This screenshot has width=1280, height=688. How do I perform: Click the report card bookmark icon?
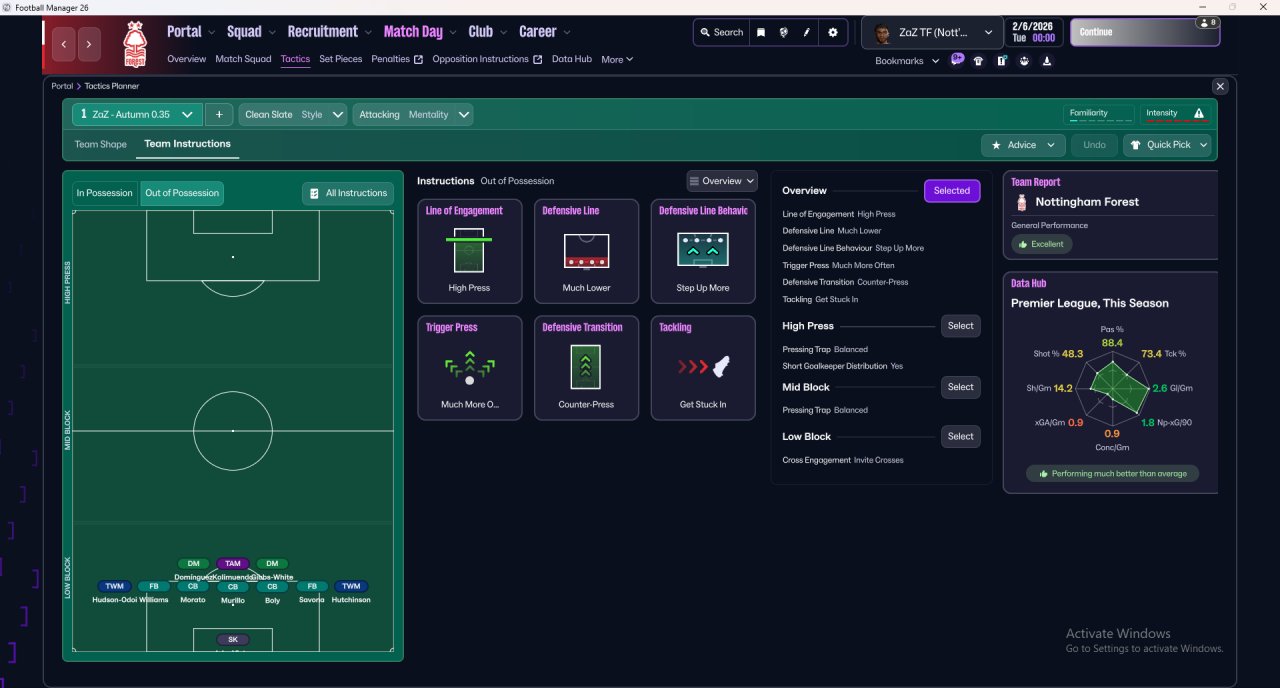click(1002, 61)
